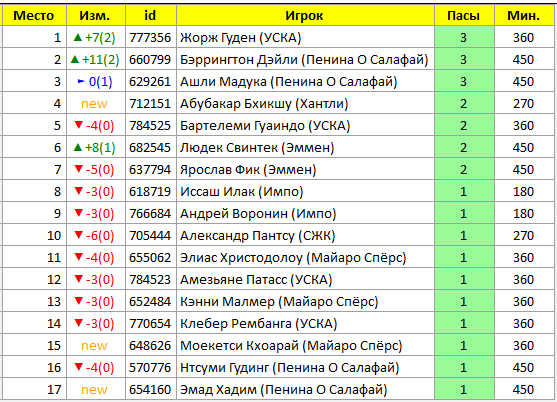This screenshot has width=557, height=402.
Task: Select player 'Бэррингтон Дэйли (Пенина О Салафай)'
Action: click(x=304, y=60)
